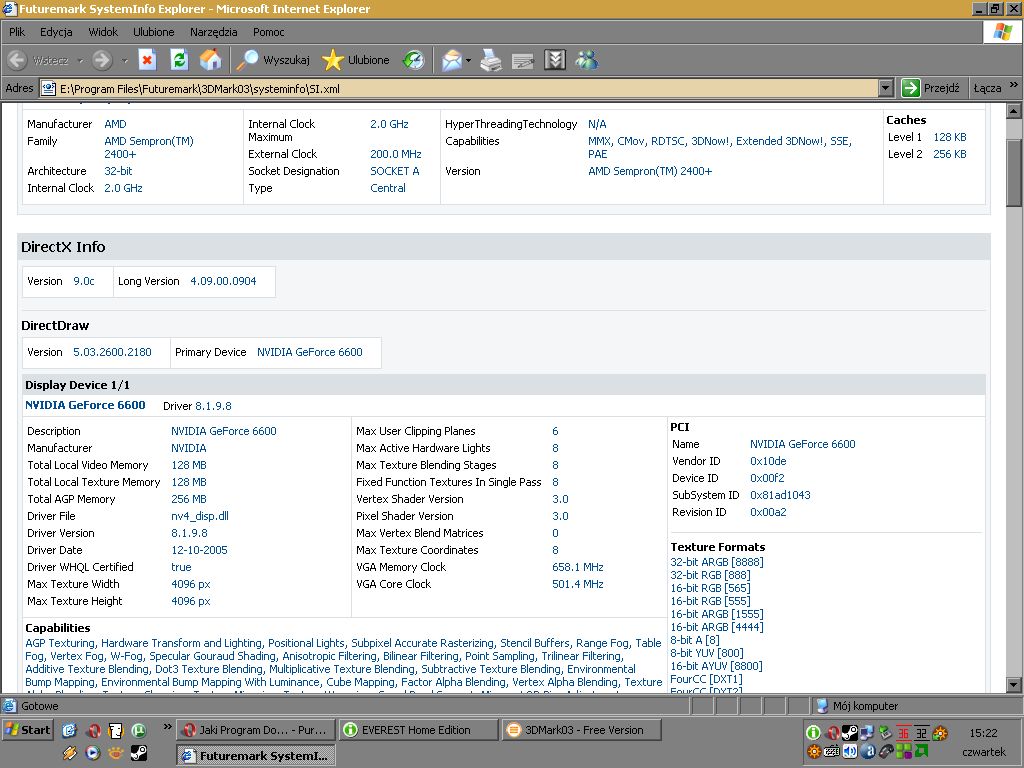
Task: Open the Back button history dropdown arrow
Action: point(80,61)
